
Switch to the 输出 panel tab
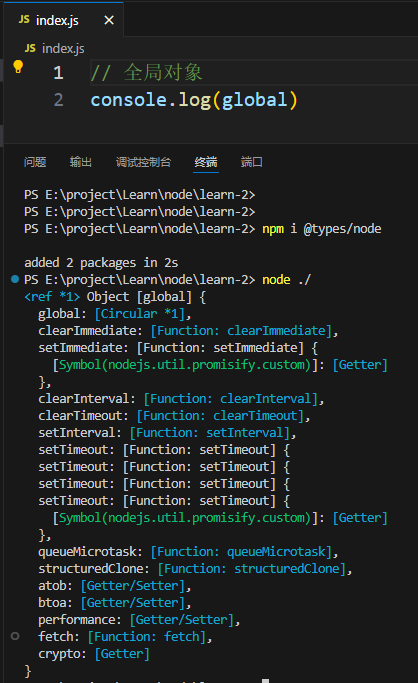point(81,162)
